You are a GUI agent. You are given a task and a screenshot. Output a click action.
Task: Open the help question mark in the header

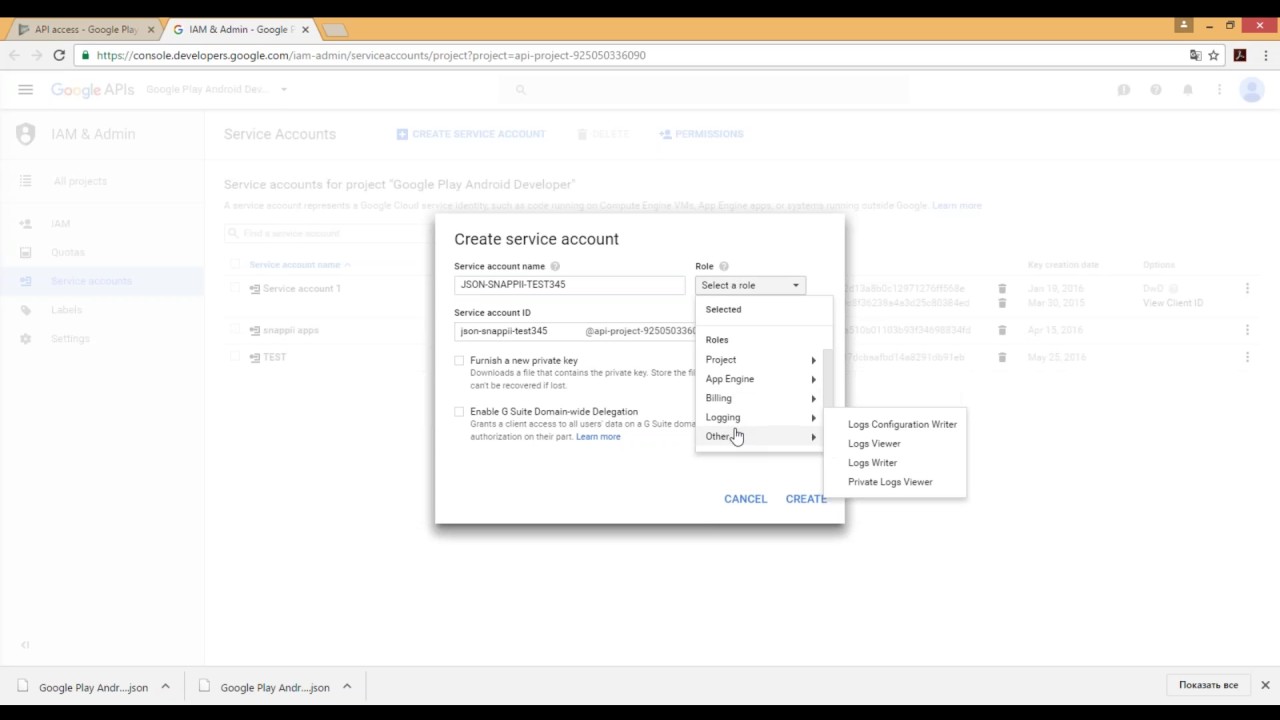pos(1156,90)
